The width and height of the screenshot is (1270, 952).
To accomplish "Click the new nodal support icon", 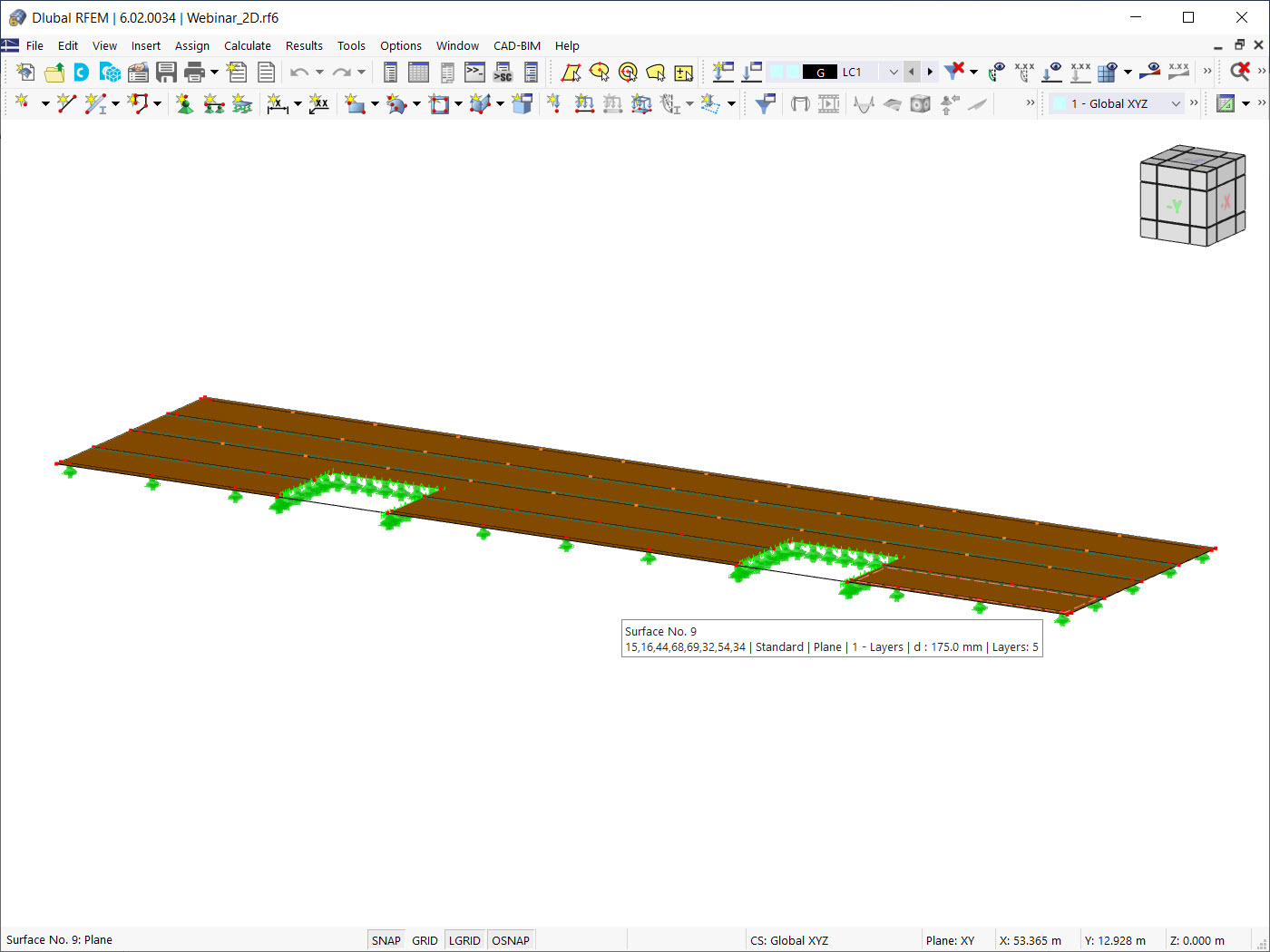I will pyautogui.click(x=185, y=104).
